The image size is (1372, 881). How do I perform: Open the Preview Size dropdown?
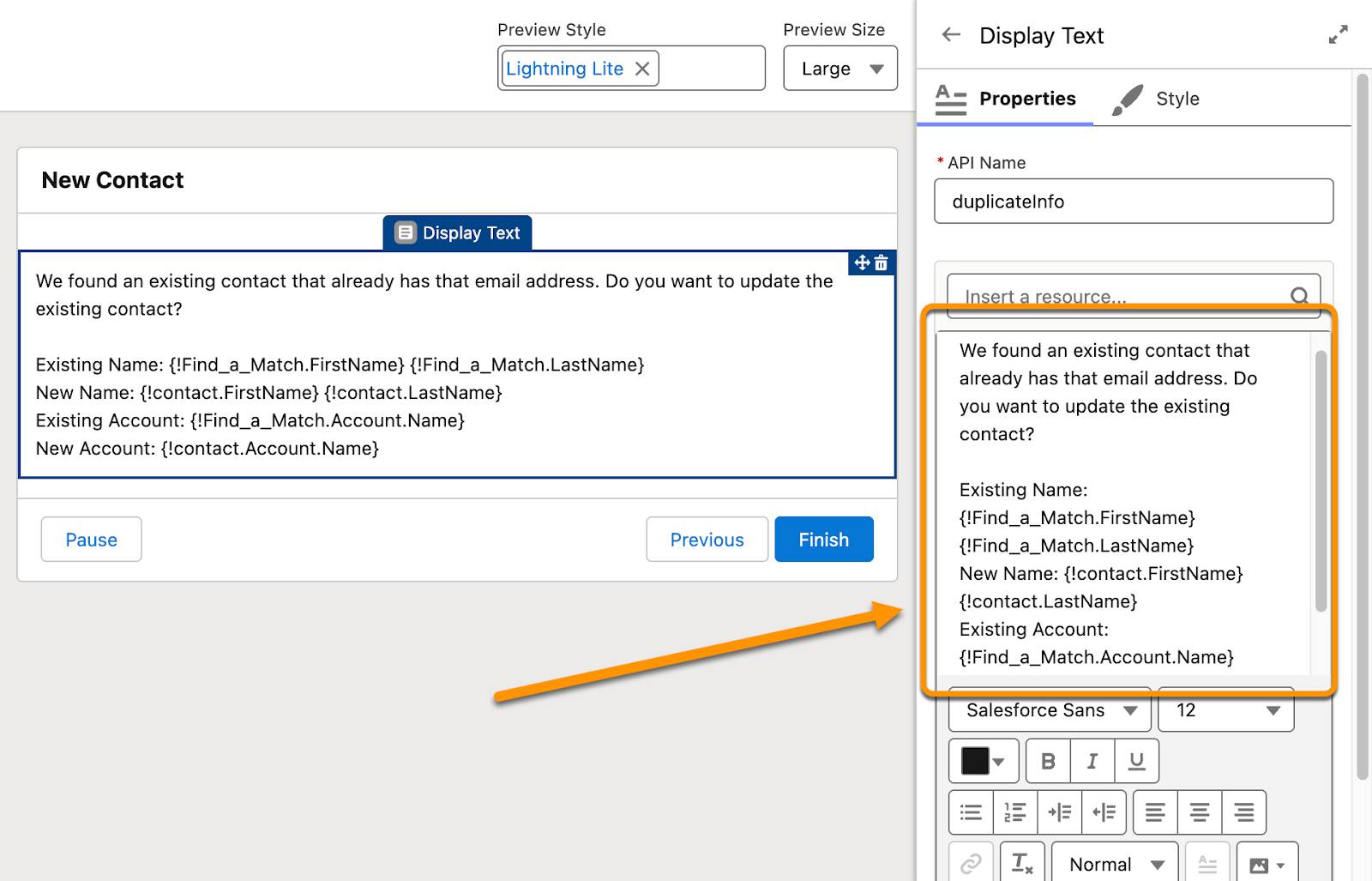pyautogui.click(x=840, y=68)
